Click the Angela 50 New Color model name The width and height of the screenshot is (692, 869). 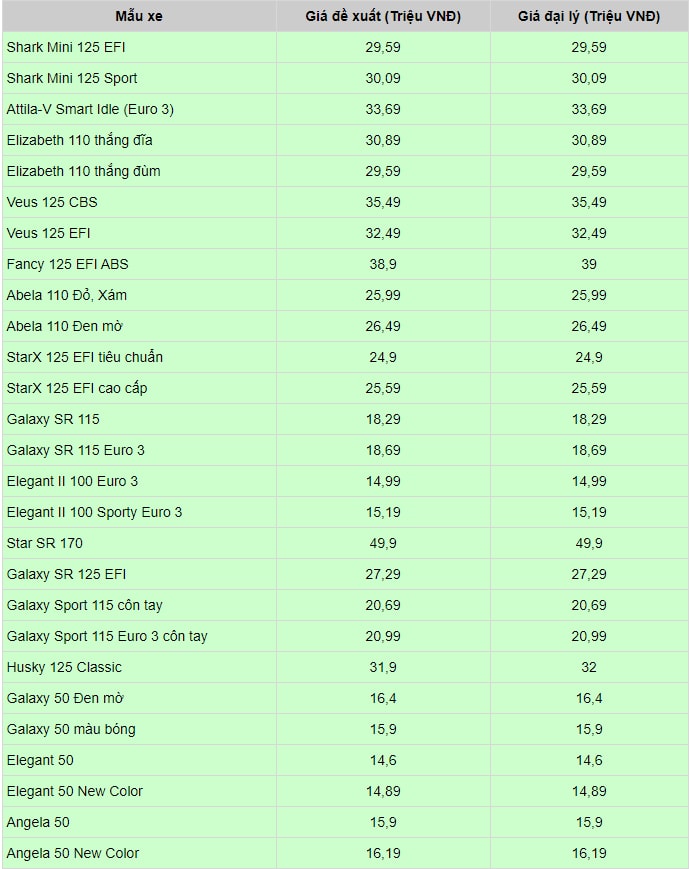point(73,853)
